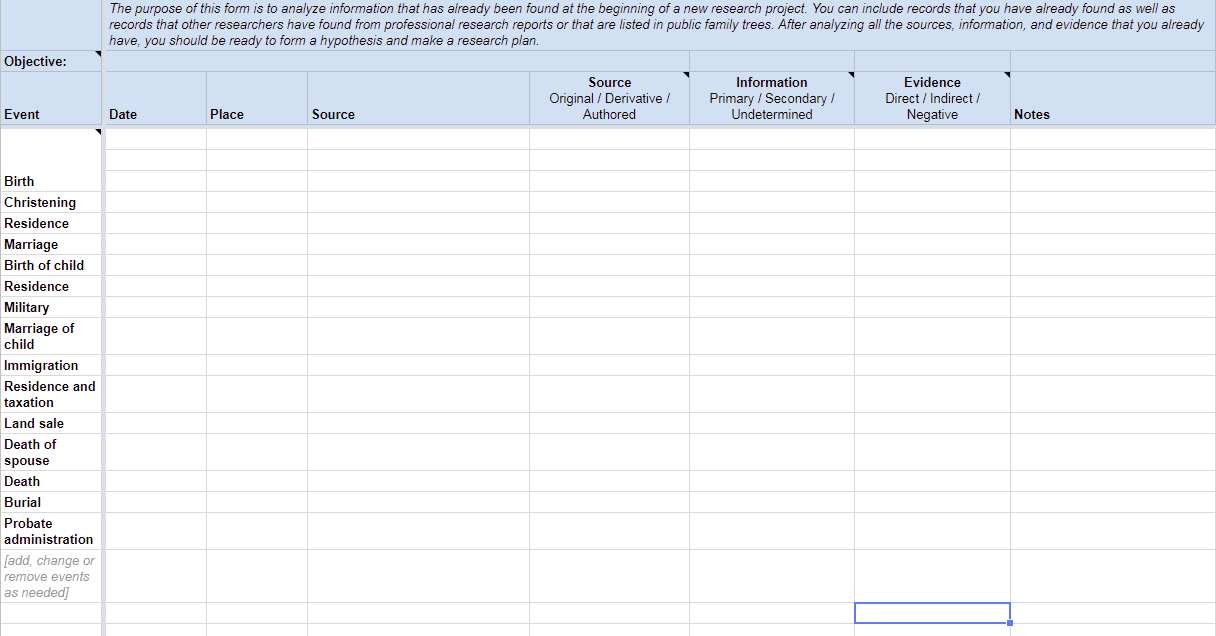This screenshot has height=636, width=1216.
Task: Click the Information cell in the Immigration row
Action: 772,365
